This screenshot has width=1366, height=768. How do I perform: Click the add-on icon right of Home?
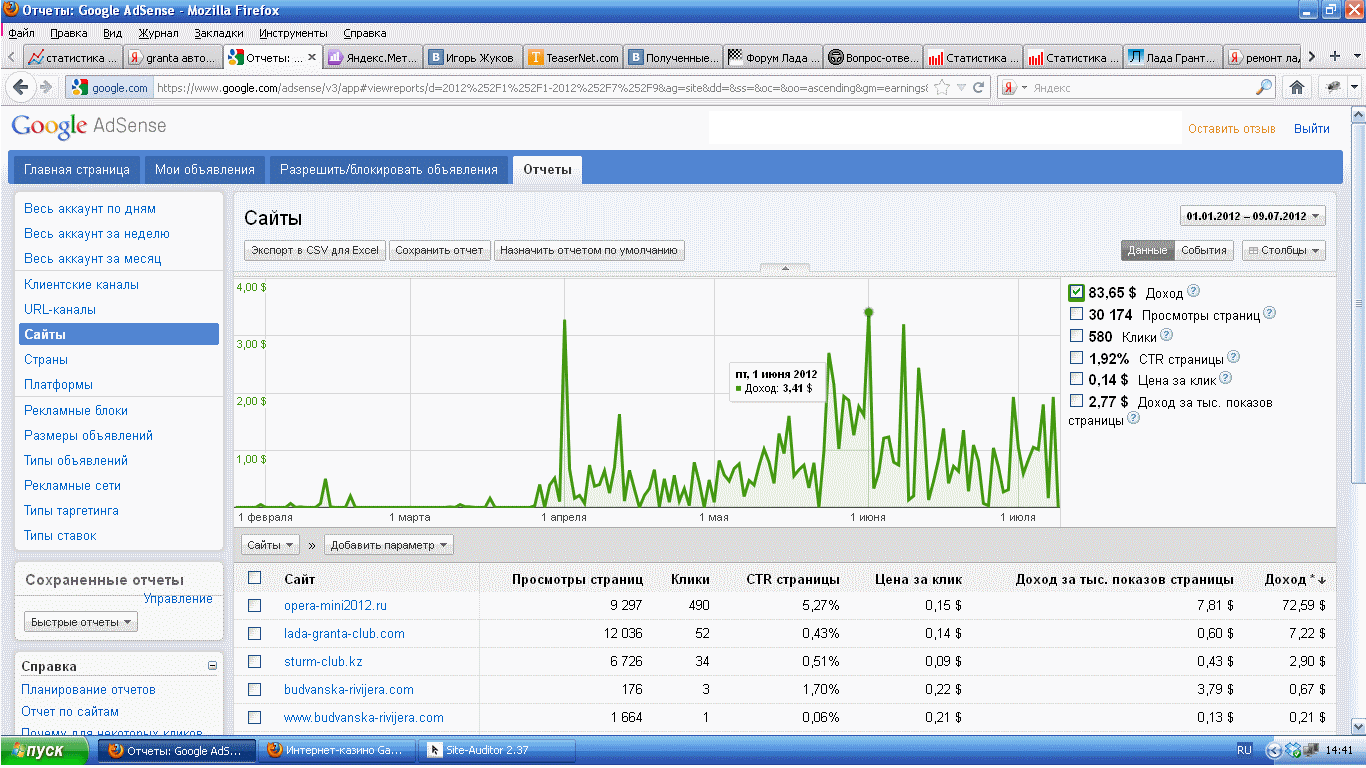tap(1332, 88)
